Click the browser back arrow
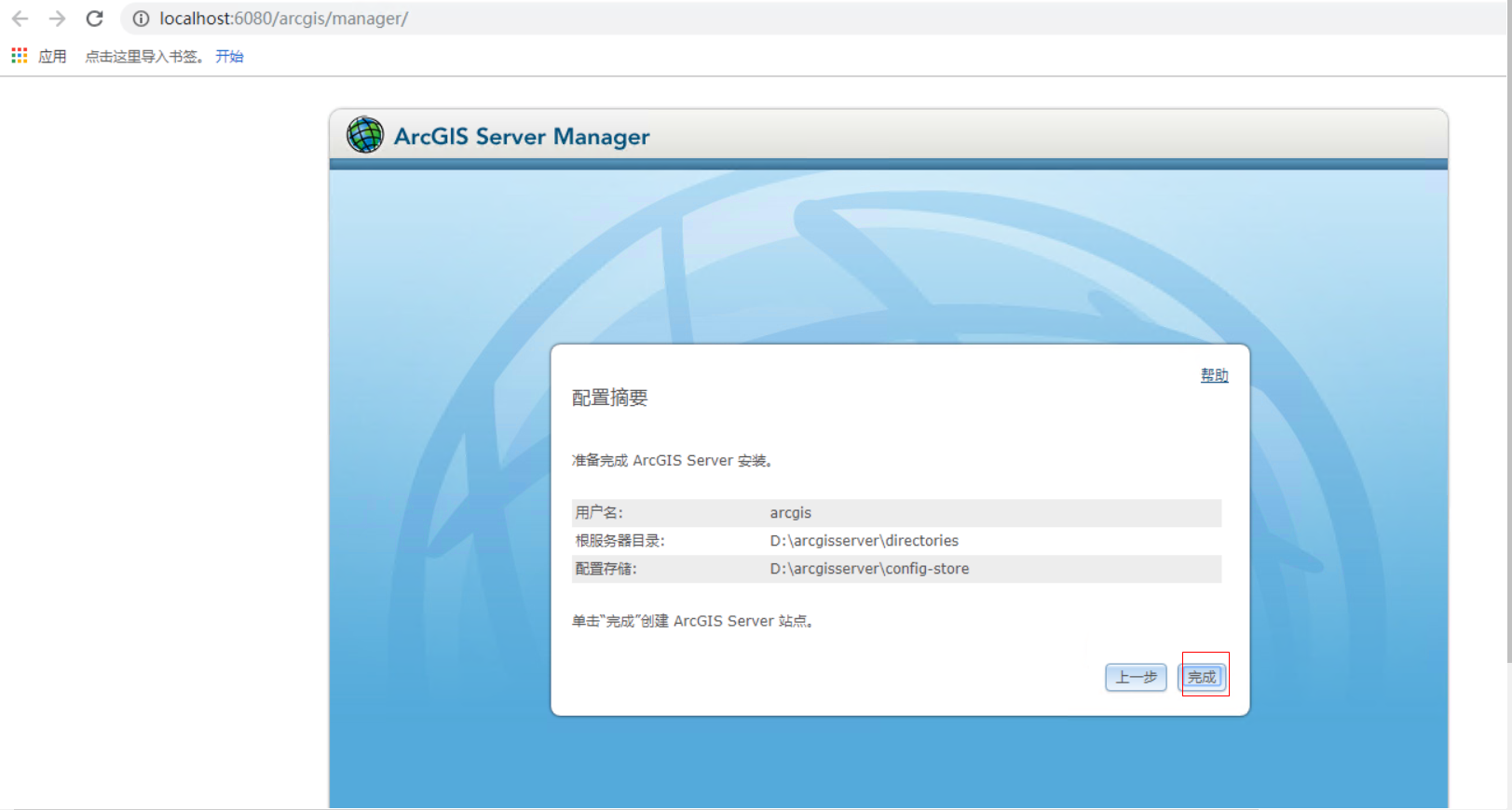The width and height of the screenshot is (1512, 810). coord(20,19)
